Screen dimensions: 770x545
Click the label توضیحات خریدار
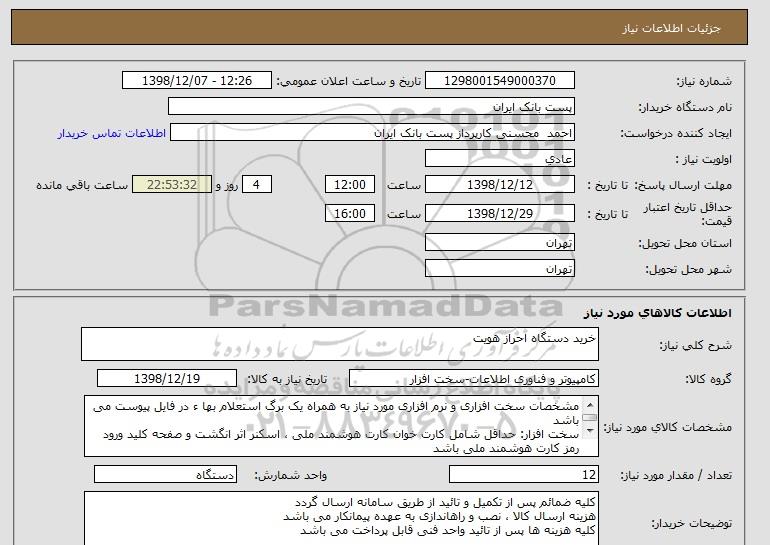click(691, 524)
